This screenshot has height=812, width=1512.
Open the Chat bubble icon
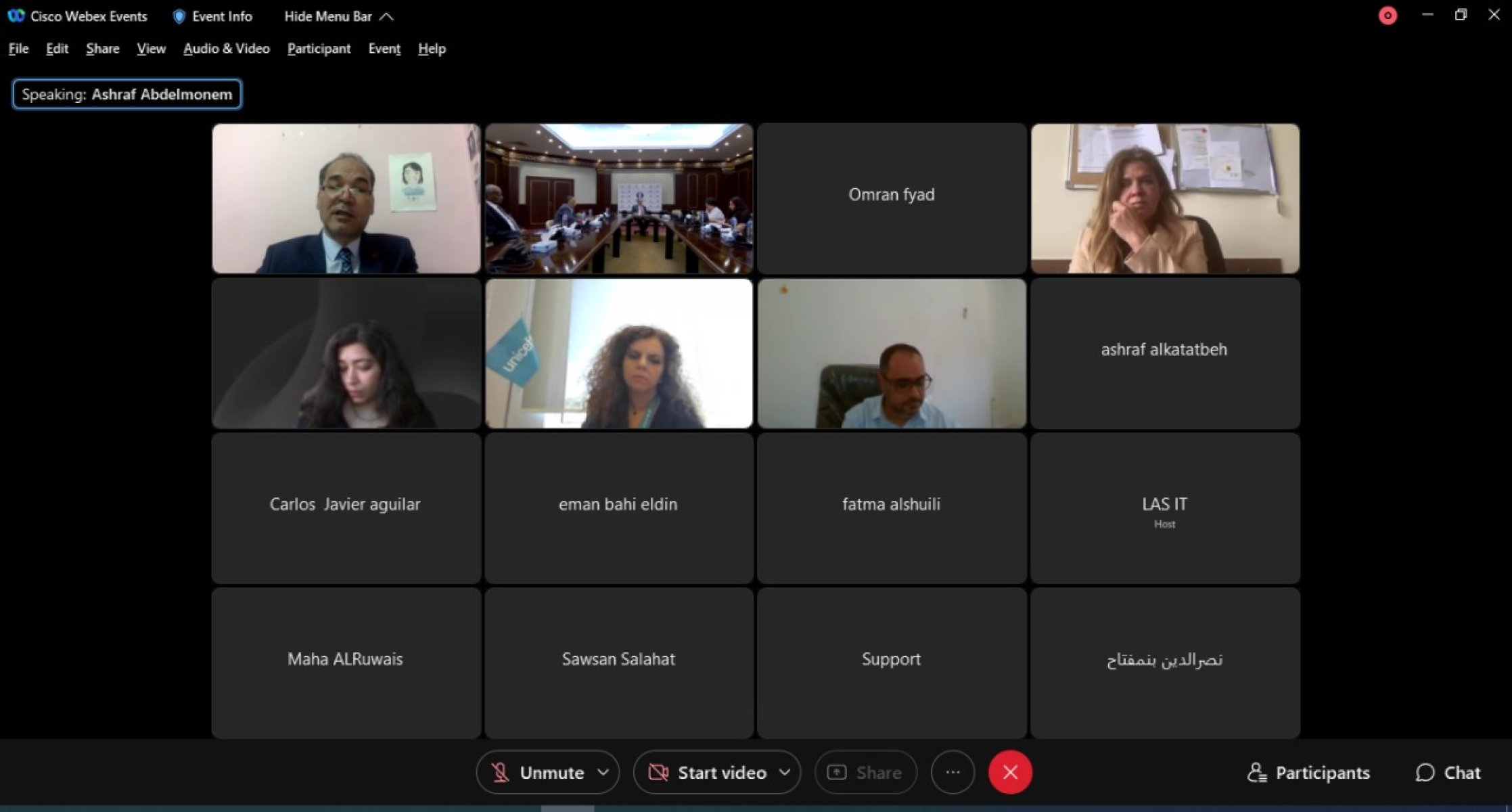1425,772
